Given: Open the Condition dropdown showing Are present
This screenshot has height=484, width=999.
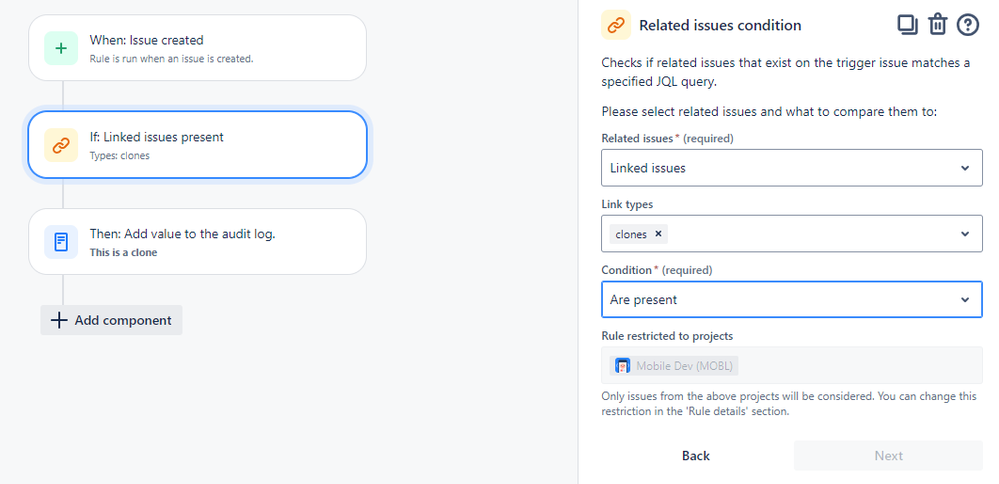Looking at the screenshot, I should click(791, 300).
